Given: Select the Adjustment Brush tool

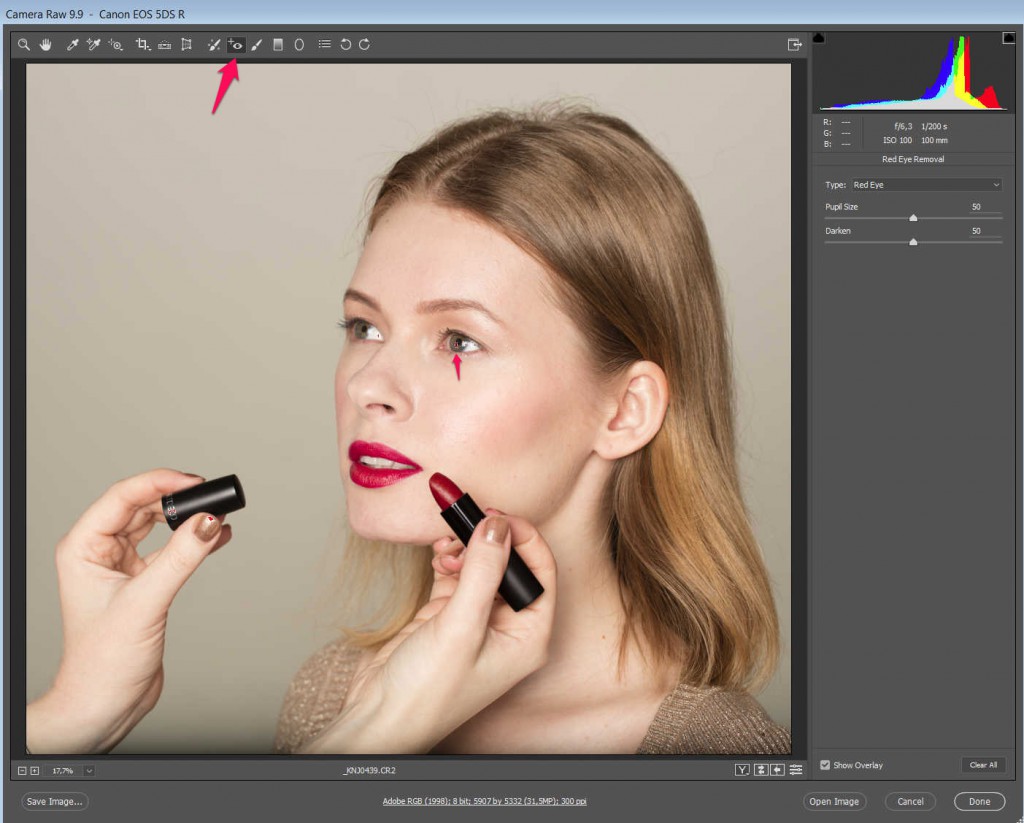Looking at the screenshot, I should point(257,45).
